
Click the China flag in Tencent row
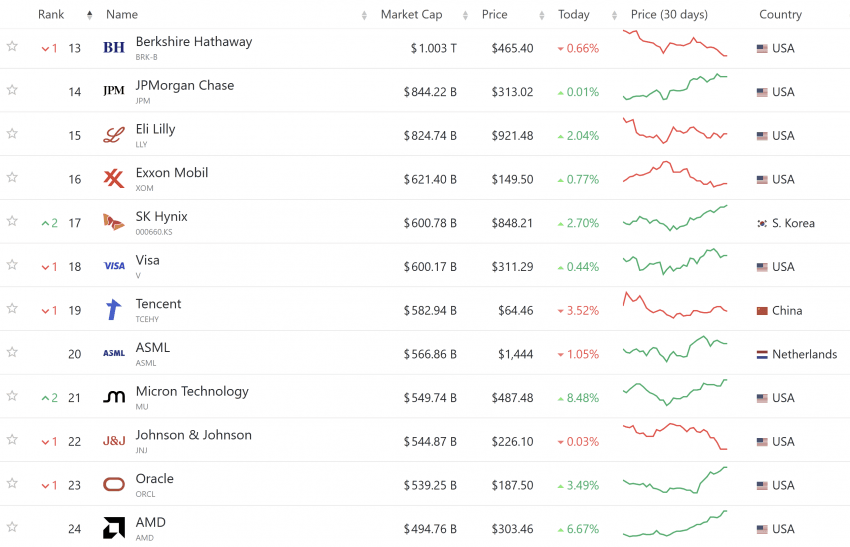point(762,311)
